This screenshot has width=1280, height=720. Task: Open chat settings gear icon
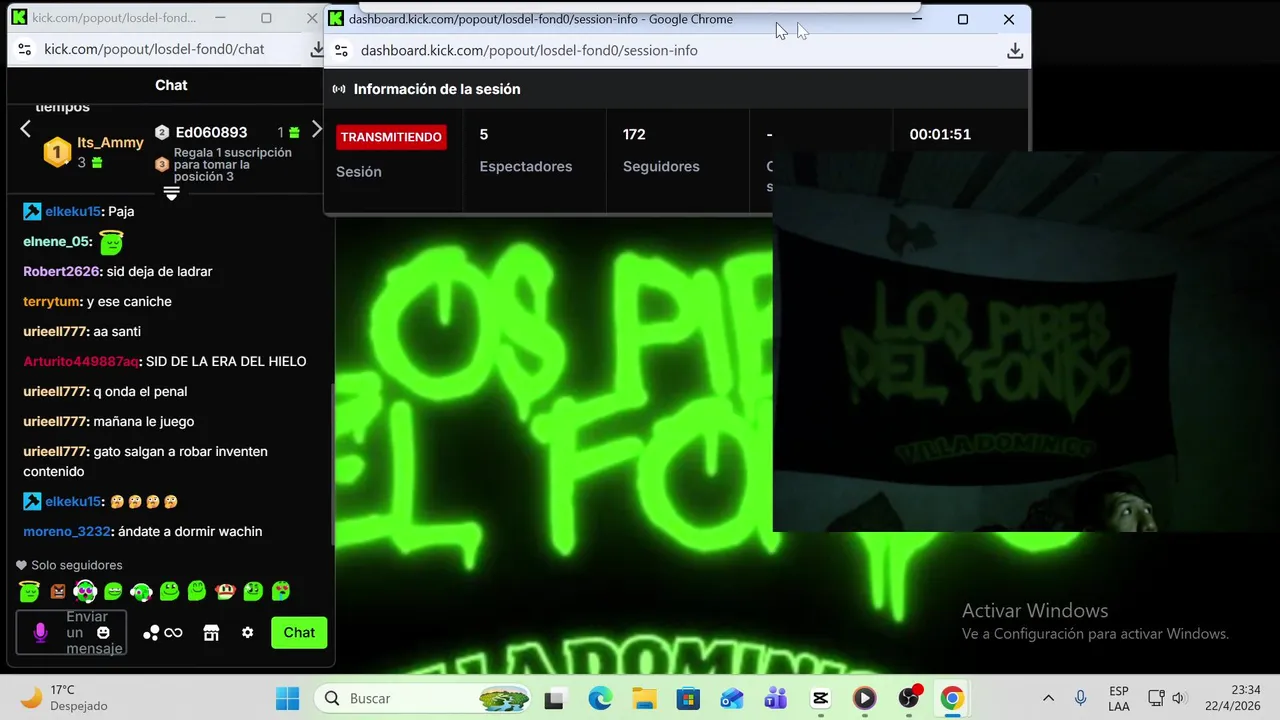(247, 633)
